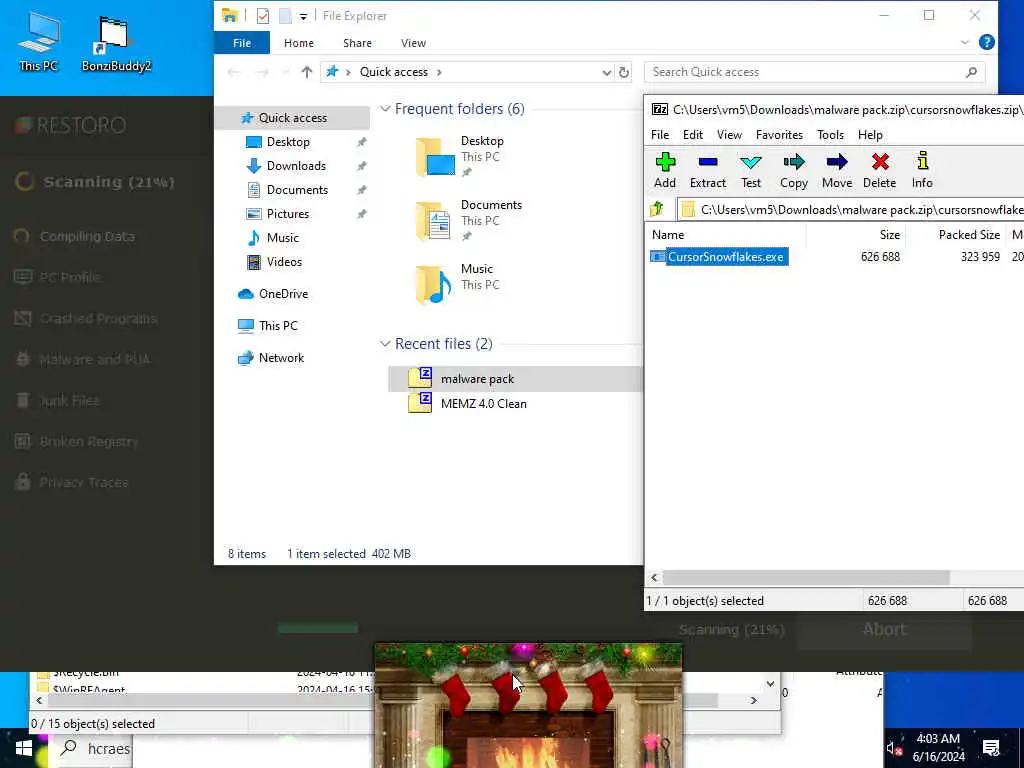Select malware pack in Recent files
The width and height of the screenshot is (1024, 768).
coord(515,379)
